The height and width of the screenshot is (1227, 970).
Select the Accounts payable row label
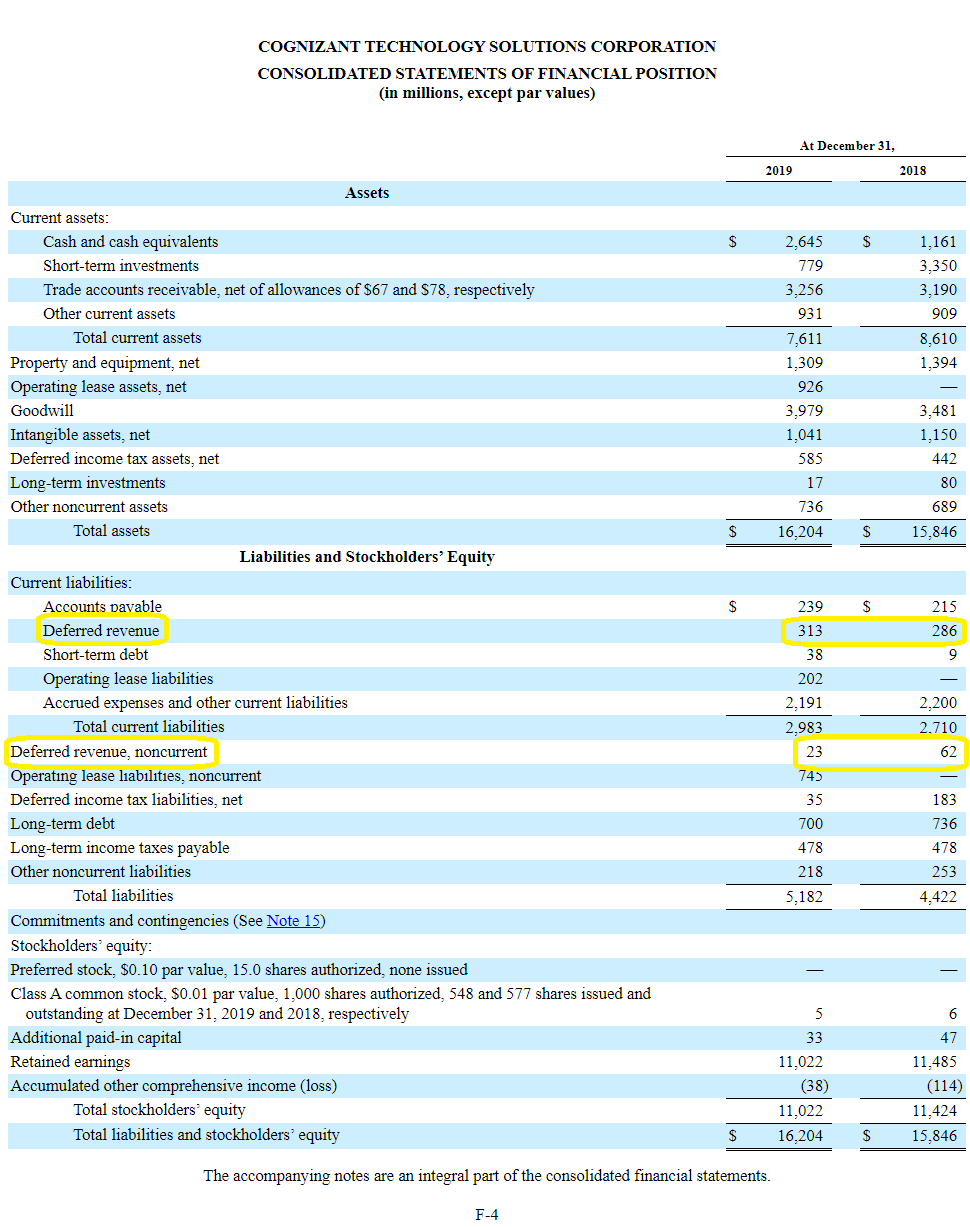coord(102,607)
